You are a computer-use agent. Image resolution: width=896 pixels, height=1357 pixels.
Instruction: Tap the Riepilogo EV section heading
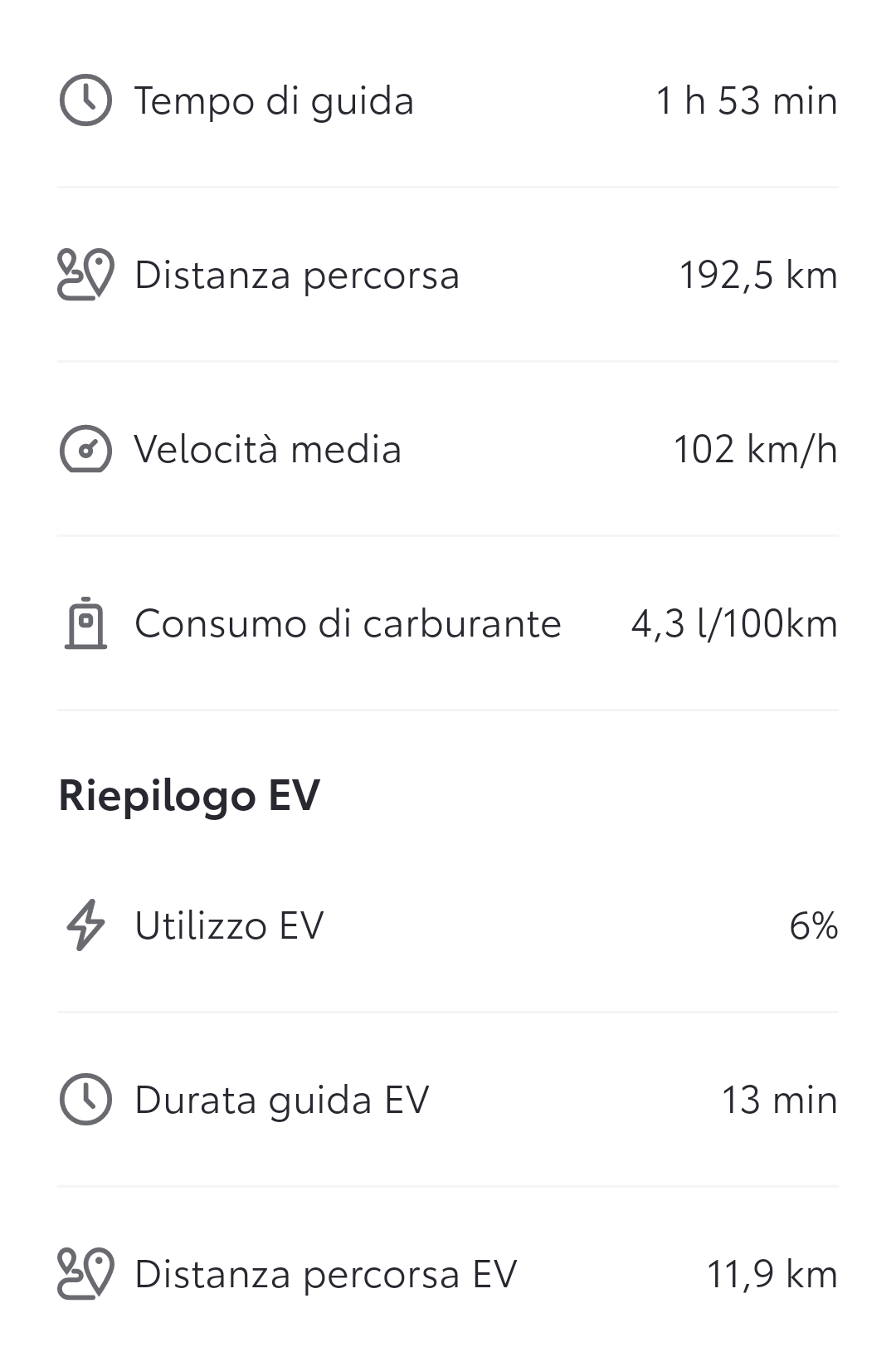pos(189,795)
